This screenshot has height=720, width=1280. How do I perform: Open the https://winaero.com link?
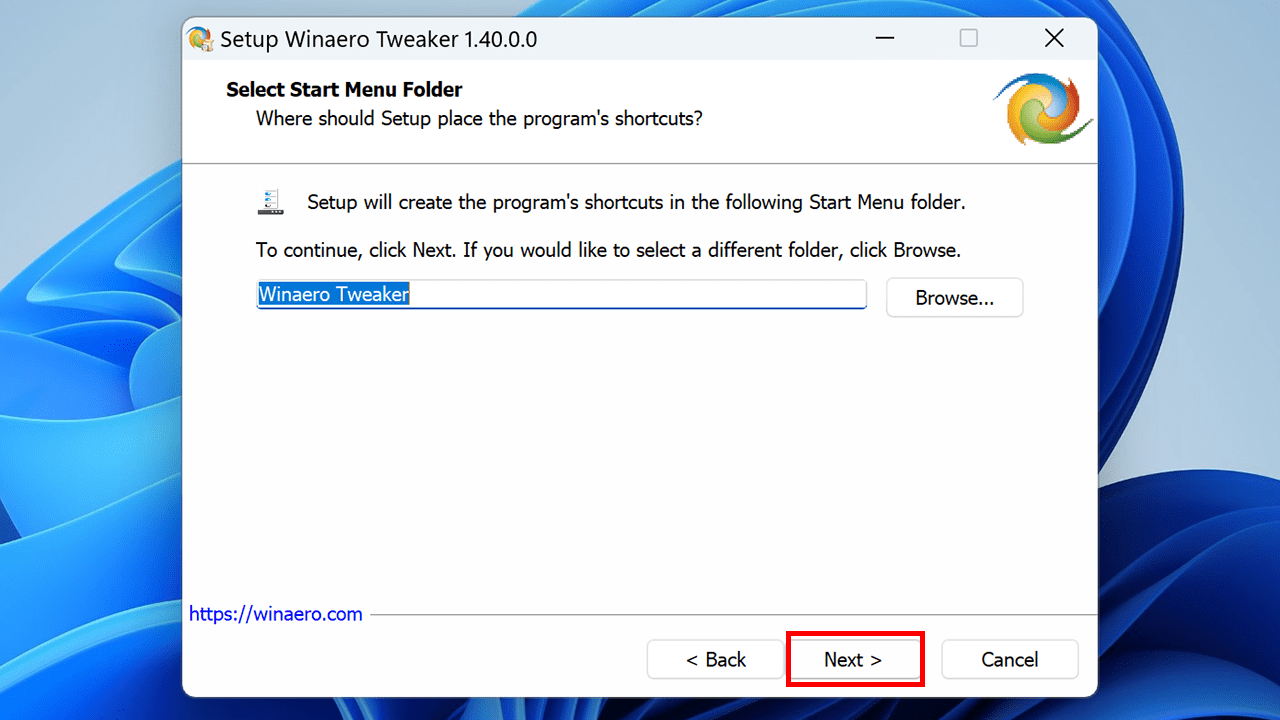click(x=276, y=614)
